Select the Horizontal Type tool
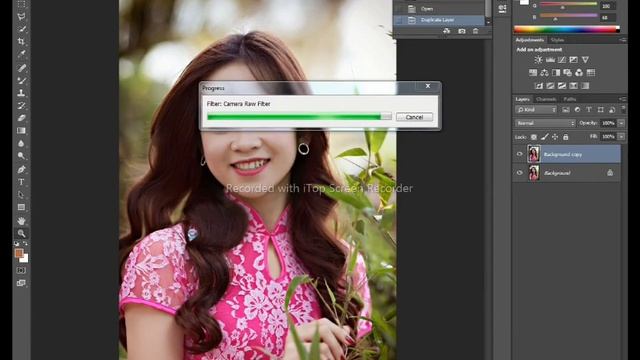This screenshot has height=360, width=640. click(21, 182)
